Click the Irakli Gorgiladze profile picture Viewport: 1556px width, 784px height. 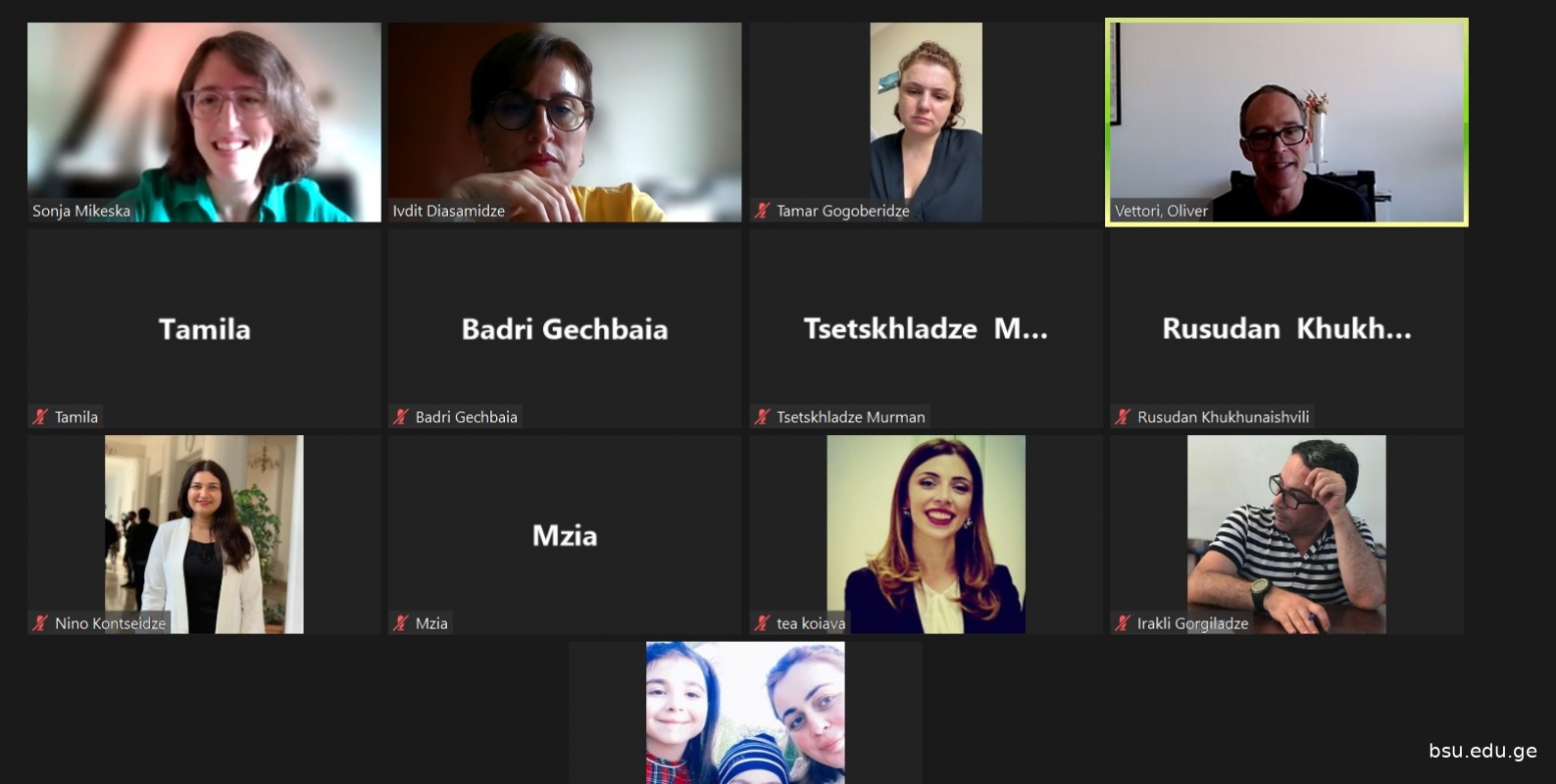click(x=1286, y=534)
